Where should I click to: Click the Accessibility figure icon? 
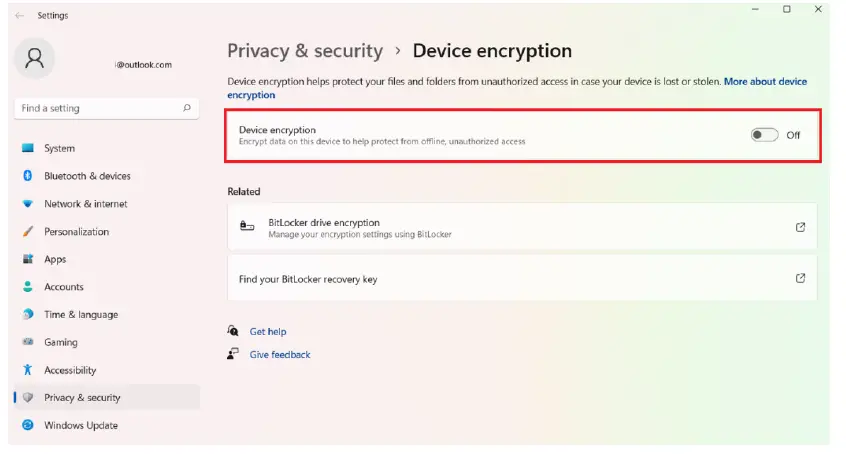pyautogui.click(x=28, y=370)
